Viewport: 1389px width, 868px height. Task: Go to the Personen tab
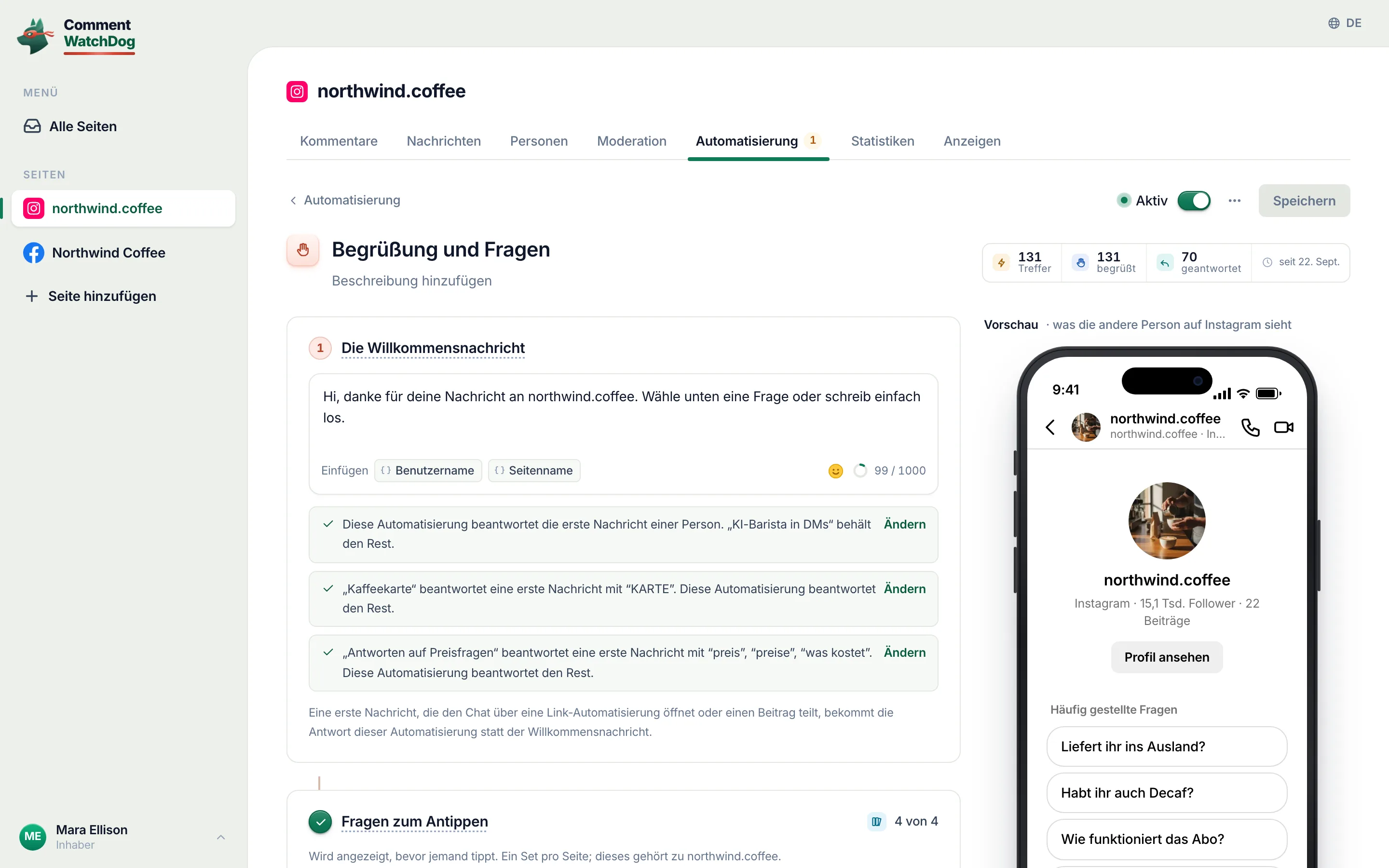pyautogui.click(x=539, y=141)
